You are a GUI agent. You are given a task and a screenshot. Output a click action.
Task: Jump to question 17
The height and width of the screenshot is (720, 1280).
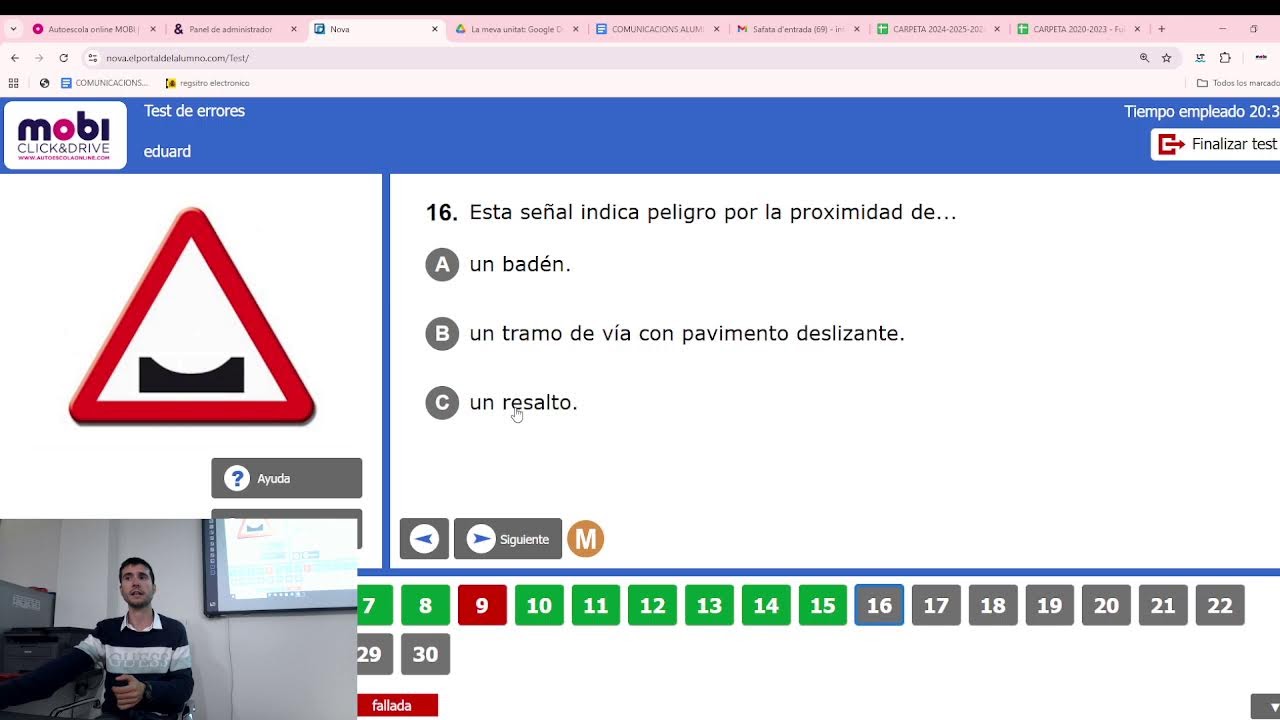(936, 605)
